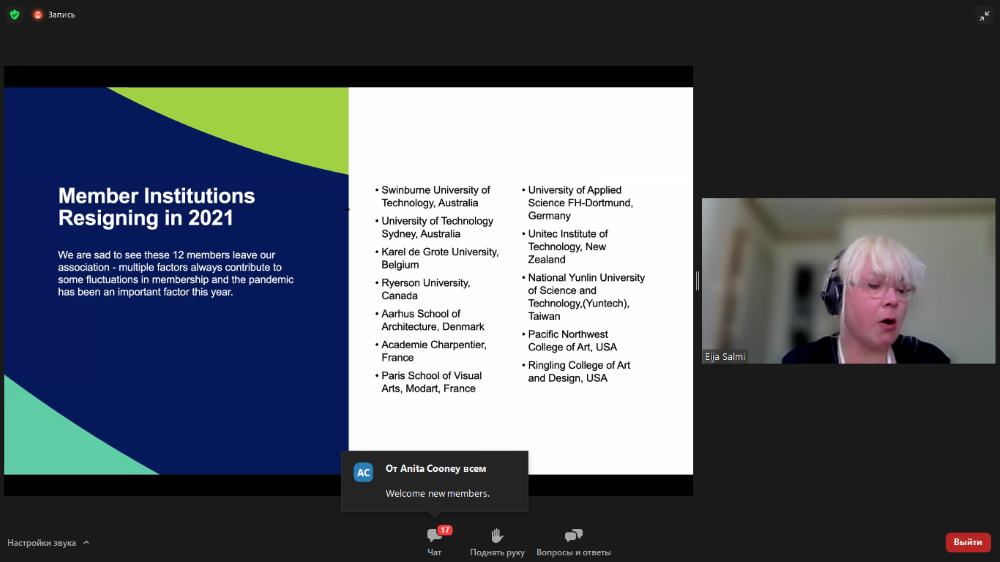Image resolution: width=1000 pixels, height=562 pixels.
Task: Click Paris School of Visual Arts entry
Action: point(431,382)
